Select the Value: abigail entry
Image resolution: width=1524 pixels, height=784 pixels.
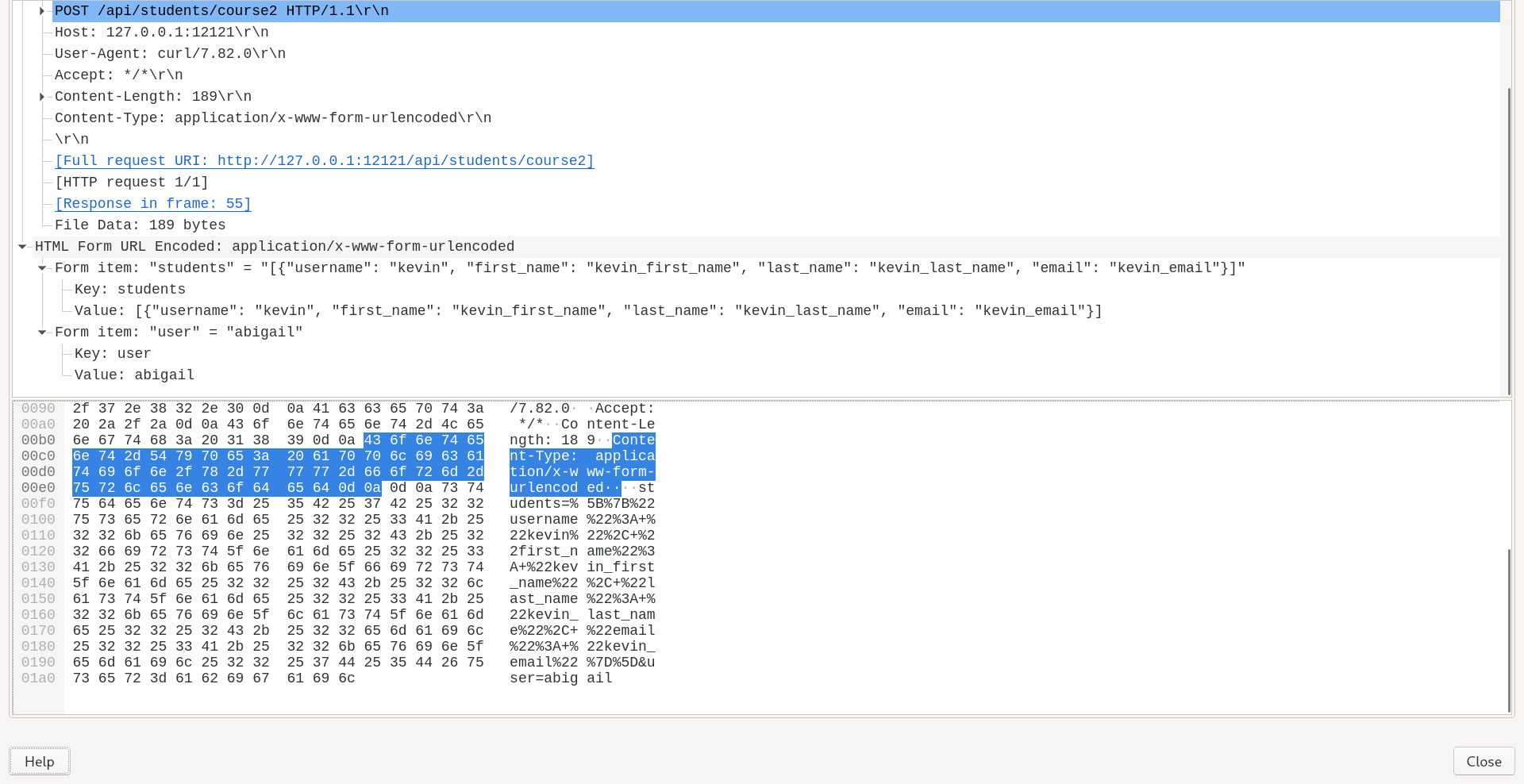(133, 375)
